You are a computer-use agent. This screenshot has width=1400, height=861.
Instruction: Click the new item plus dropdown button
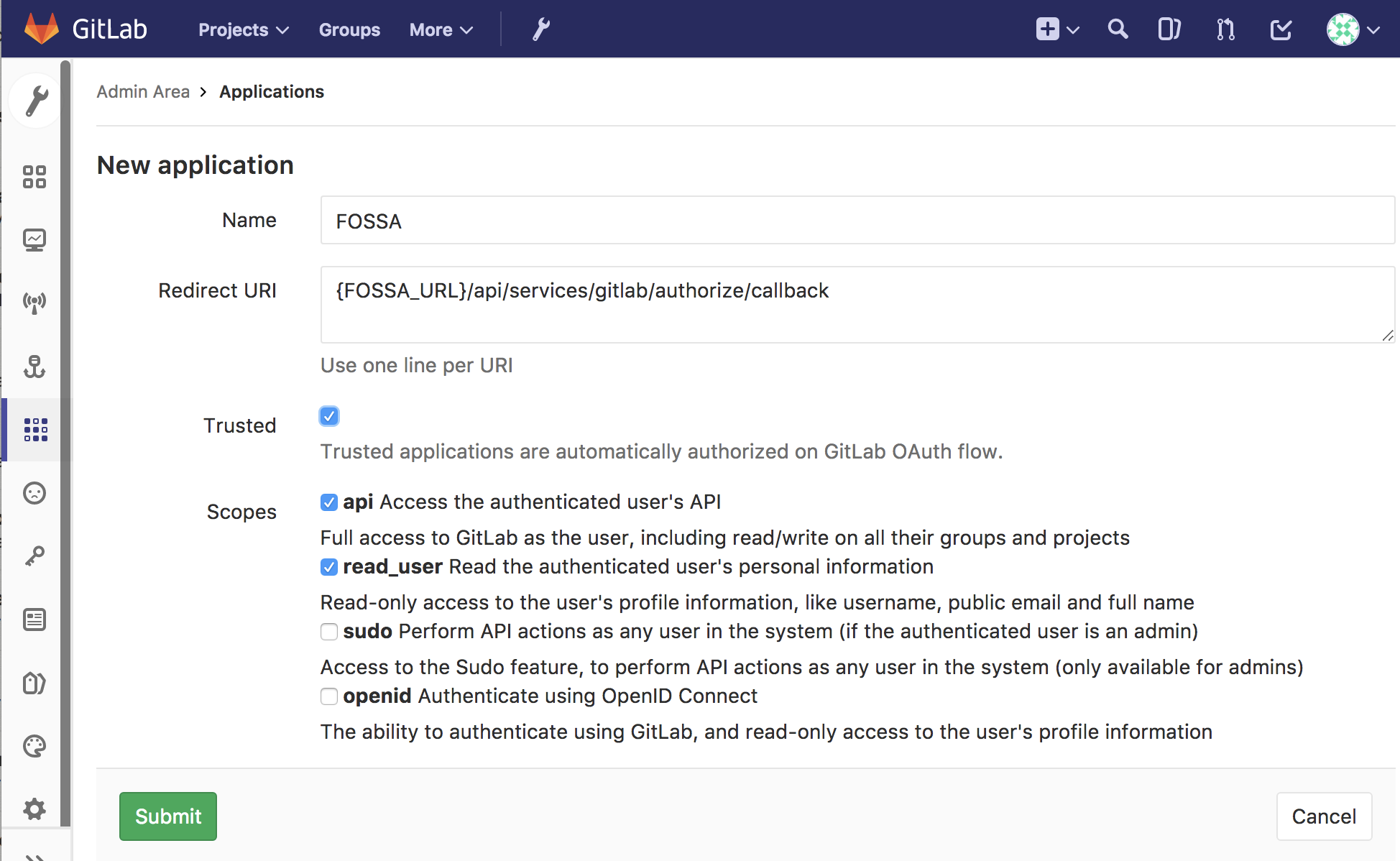pos(1057,28)
